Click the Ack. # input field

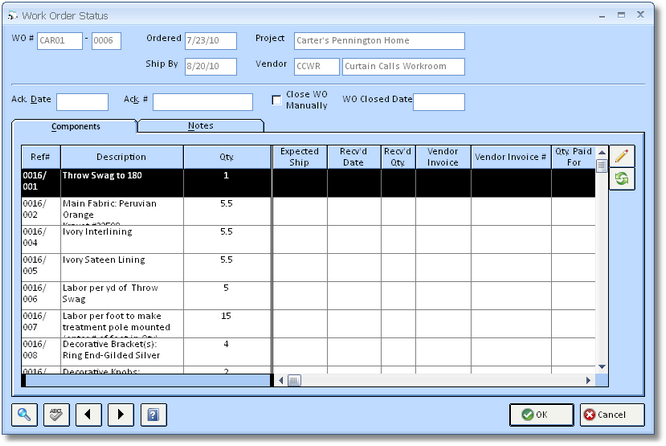pos(203,102)
